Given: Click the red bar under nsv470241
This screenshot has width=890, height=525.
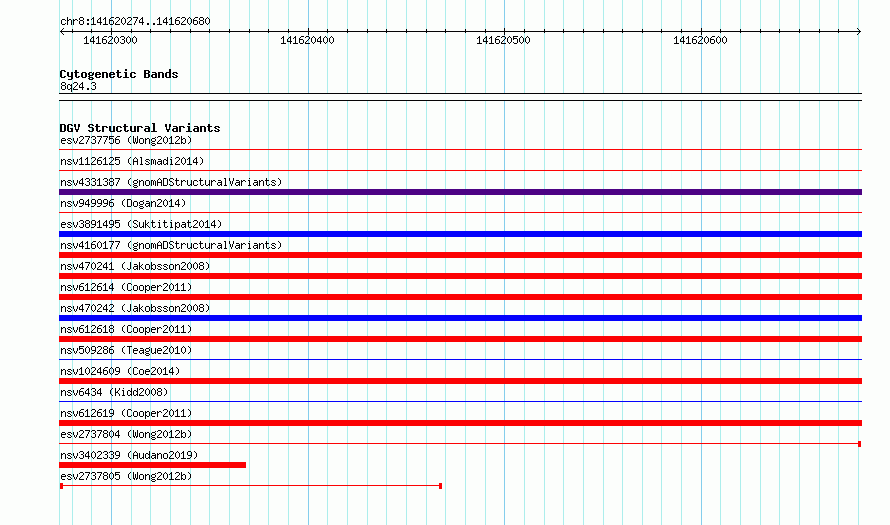Looking at the screenshot, I should tap(460, 276).
